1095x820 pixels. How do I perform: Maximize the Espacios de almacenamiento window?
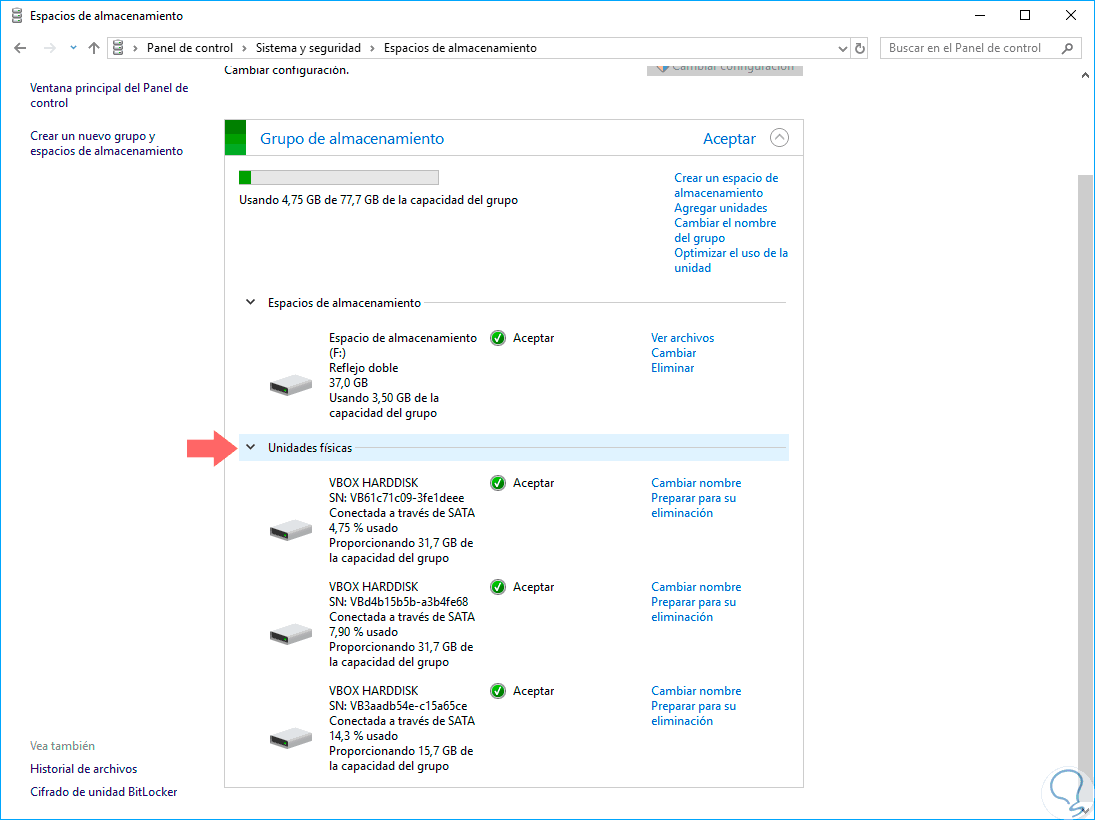pyautogui.click(x=1024, y=15)
